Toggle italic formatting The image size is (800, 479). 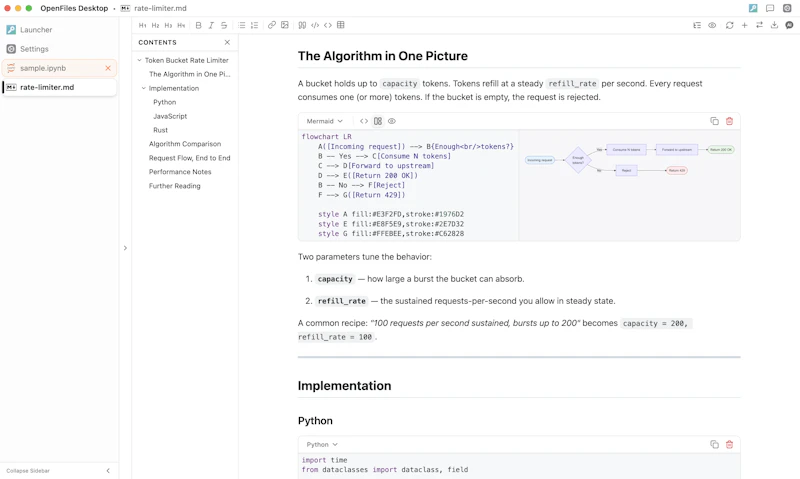coord(211,25)
